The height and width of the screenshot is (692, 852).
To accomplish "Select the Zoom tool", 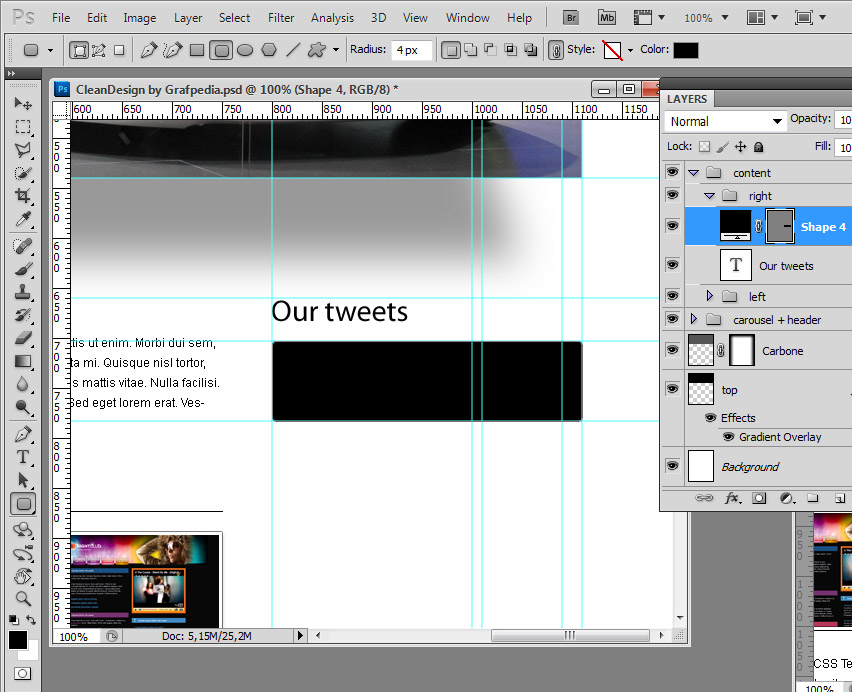I will 23,599.
